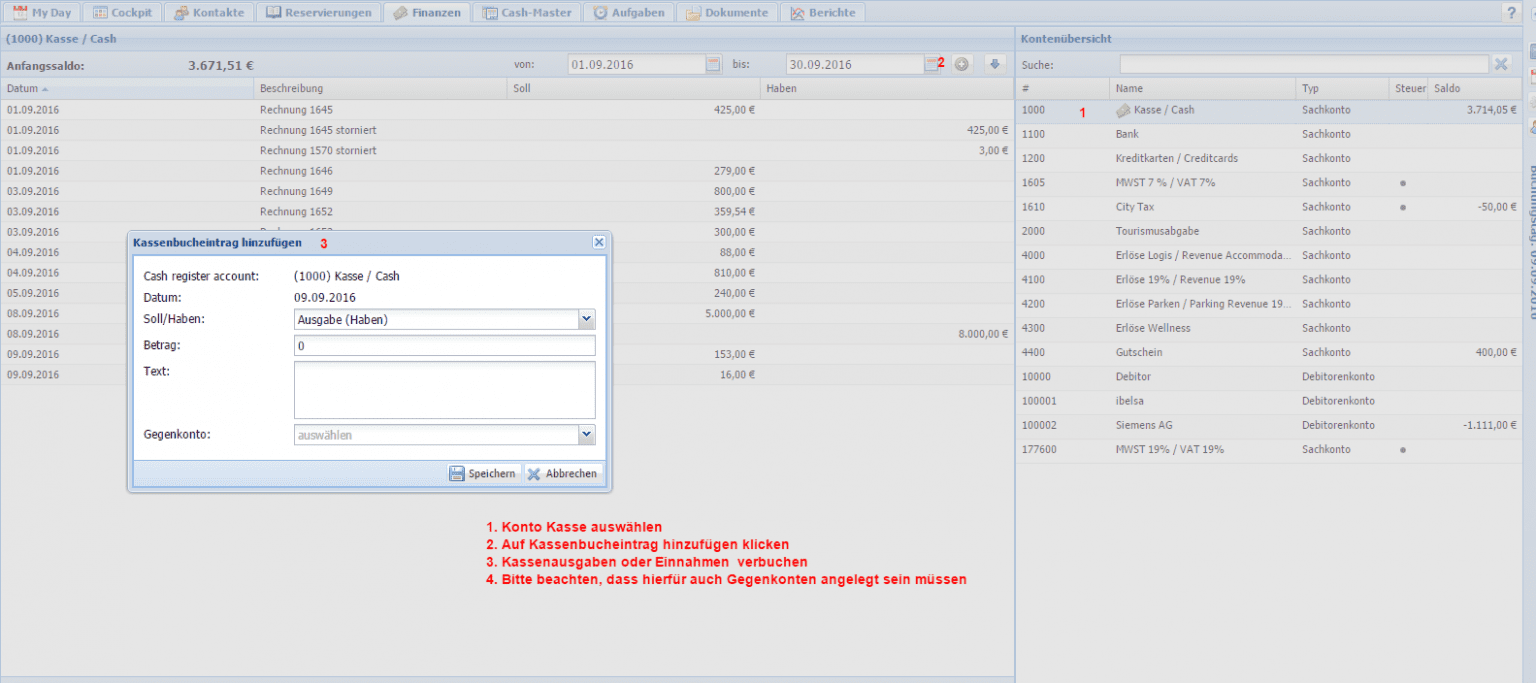The image size is (1536, 683).
Task: Click the help question mark icon
Action: coord(1511,13)
